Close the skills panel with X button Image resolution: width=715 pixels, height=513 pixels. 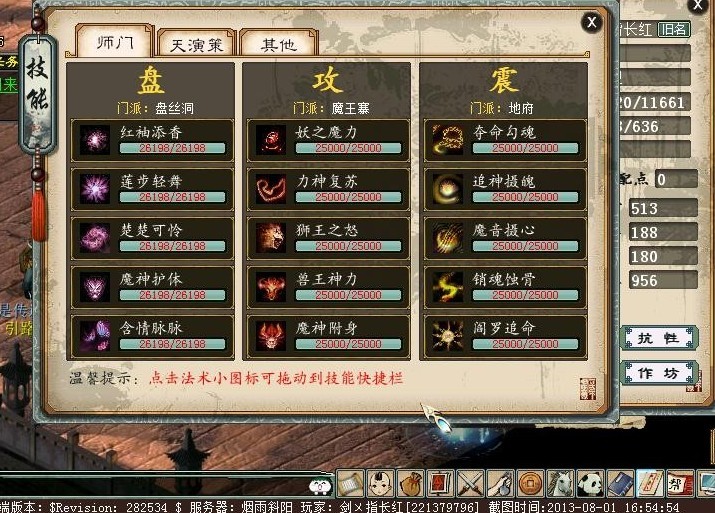(591, 22)
